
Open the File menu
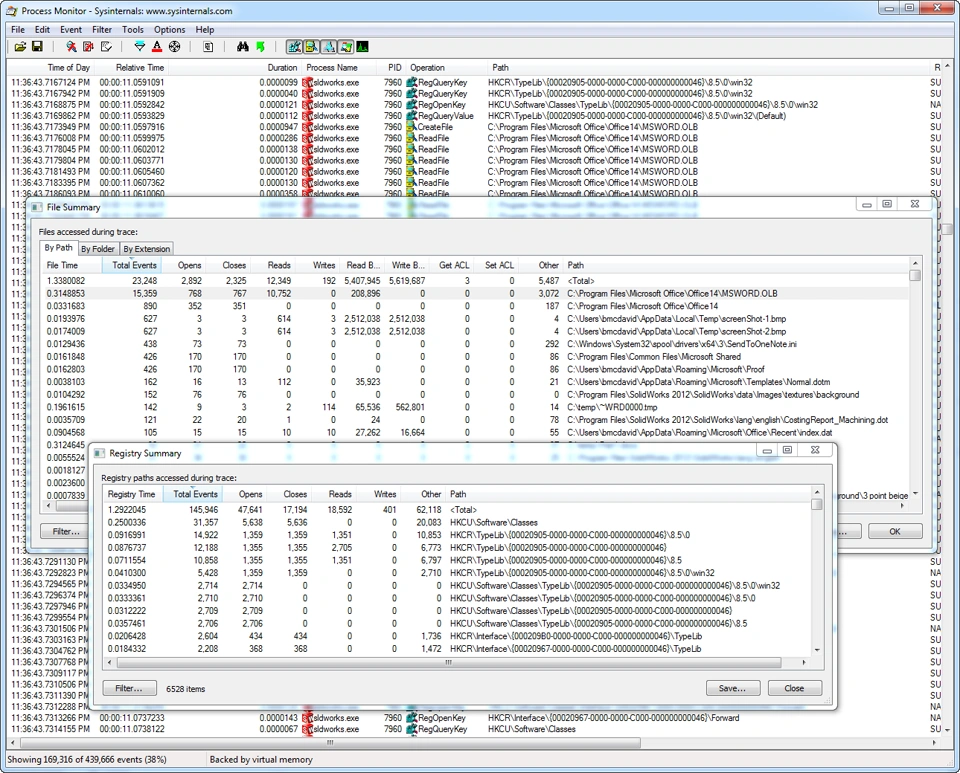coord(18,29)
